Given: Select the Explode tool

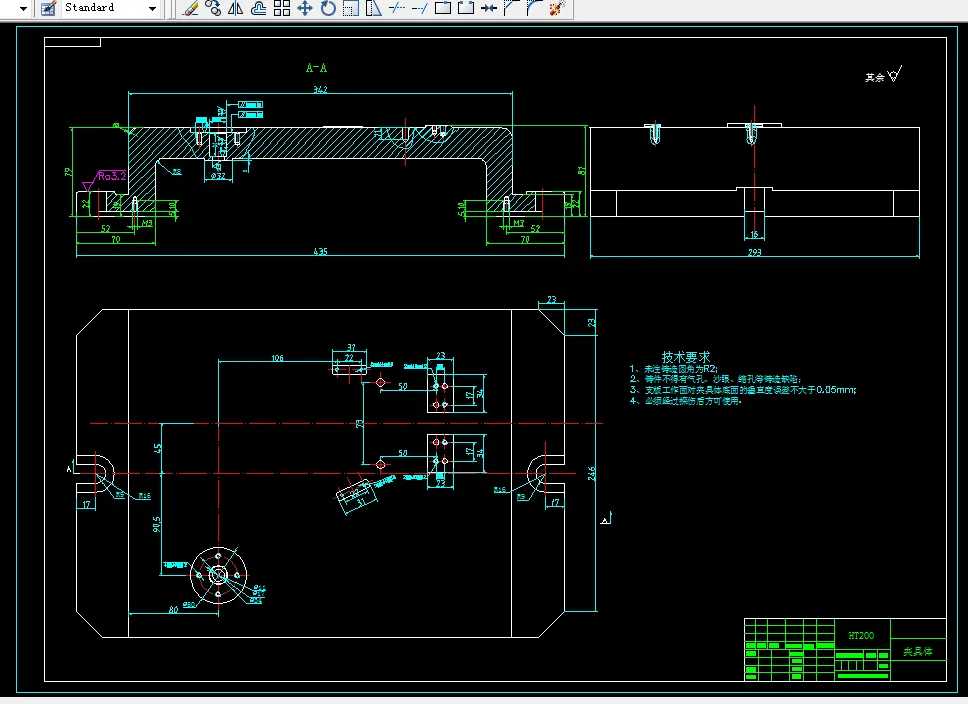Looking at the screenshot, I should 557,8.
